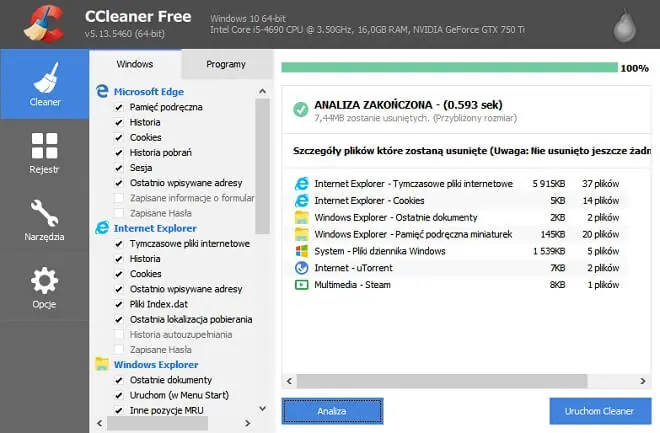Click the Steam multimedia result icon
The image size is (660, 433).
pos(301,285)
